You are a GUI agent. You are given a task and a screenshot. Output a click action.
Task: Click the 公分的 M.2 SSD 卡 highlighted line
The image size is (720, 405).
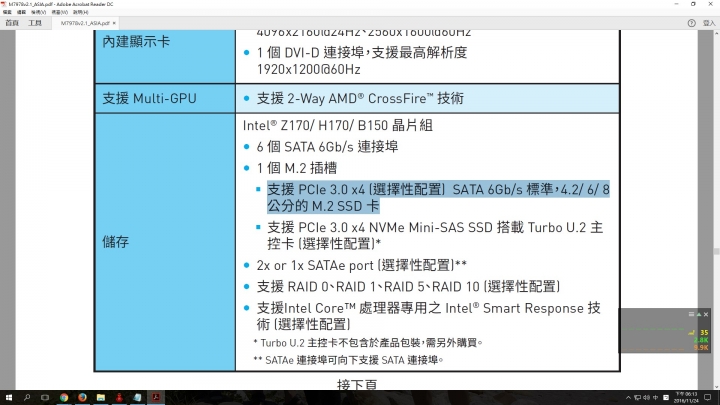(x=323, y=206)
